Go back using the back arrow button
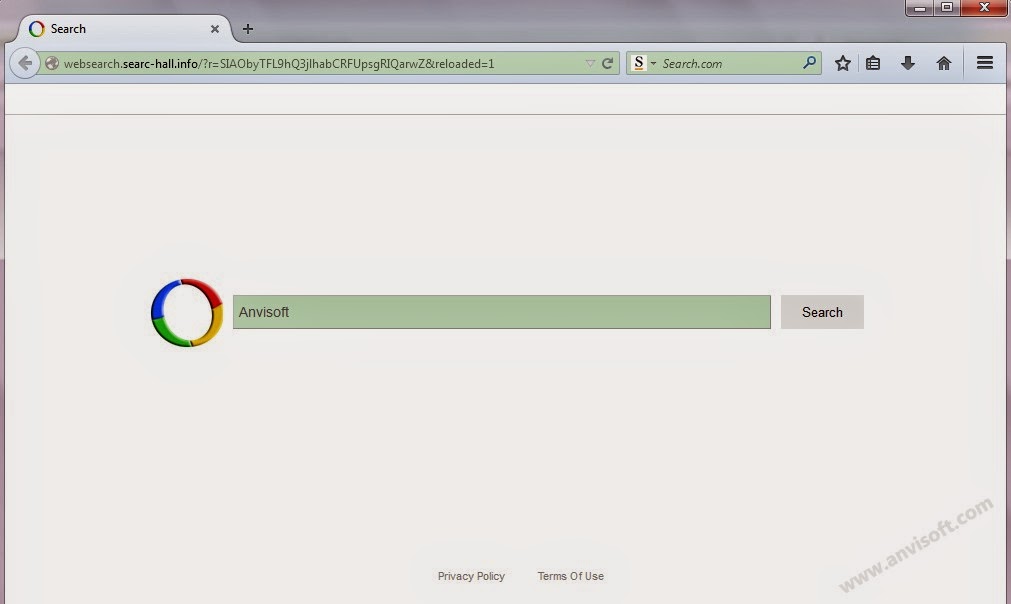 coord(25,63)
